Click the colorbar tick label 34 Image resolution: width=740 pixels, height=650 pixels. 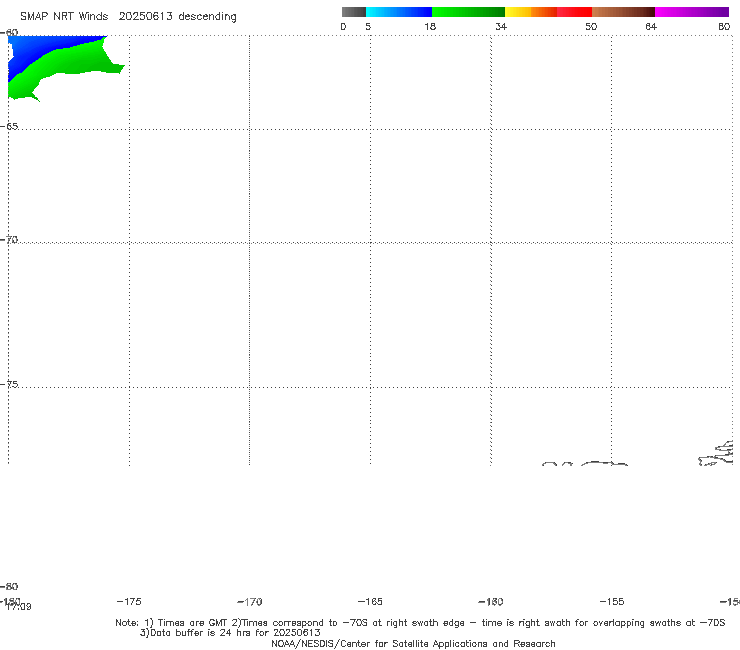point(501,26)
